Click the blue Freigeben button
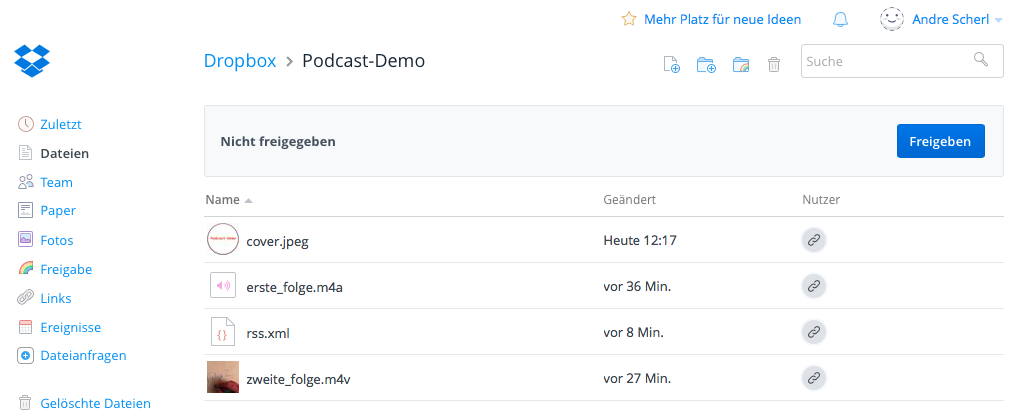Screen dimensions: 1013x419 pyautogui.click(x=941, y=141)
